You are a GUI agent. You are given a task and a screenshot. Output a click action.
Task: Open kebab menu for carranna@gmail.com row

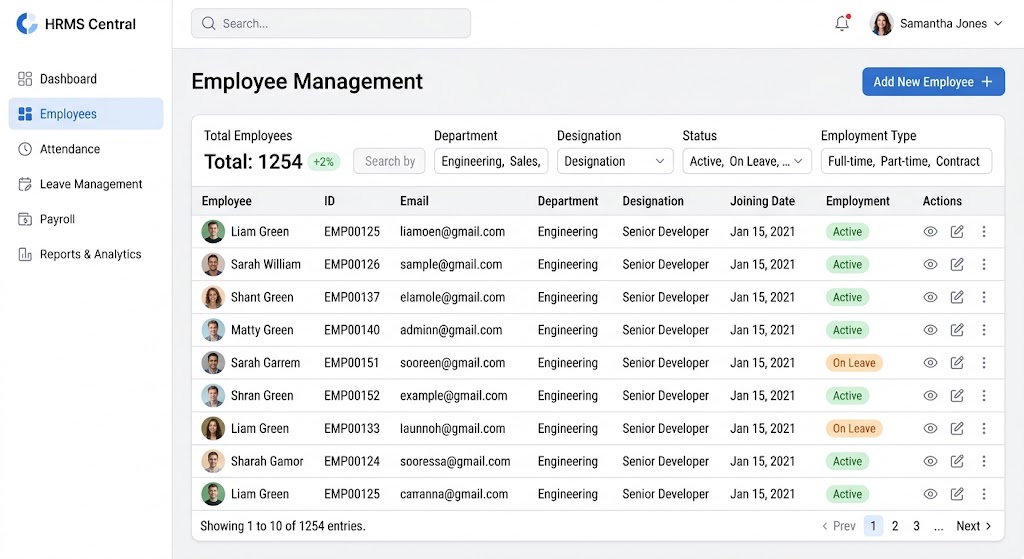pos(984,494)
